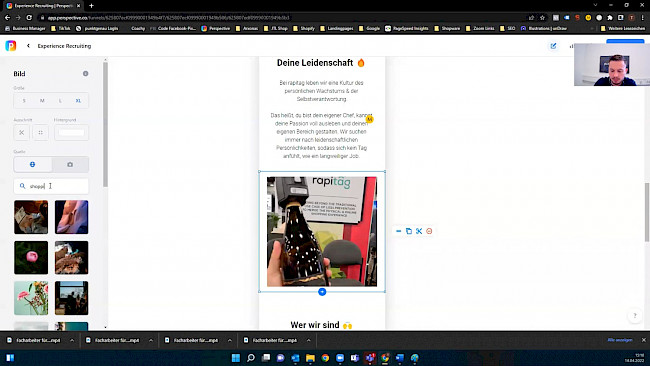Select image size M
650x366 pixels.
pos(42,101)
